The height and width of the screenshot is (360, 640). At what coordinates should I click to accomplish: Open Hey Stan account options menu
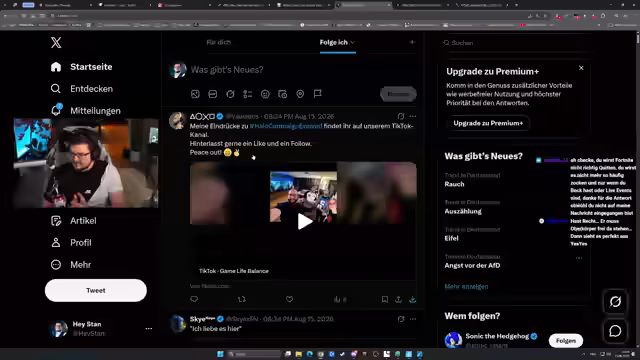(149, 329)
